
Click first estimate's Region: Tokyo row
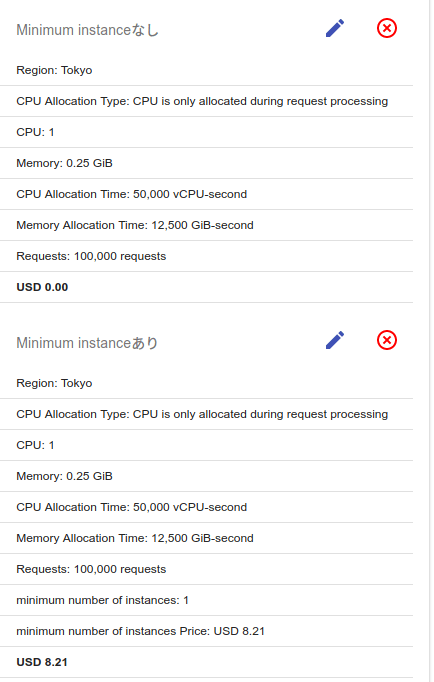coord(206,70)
